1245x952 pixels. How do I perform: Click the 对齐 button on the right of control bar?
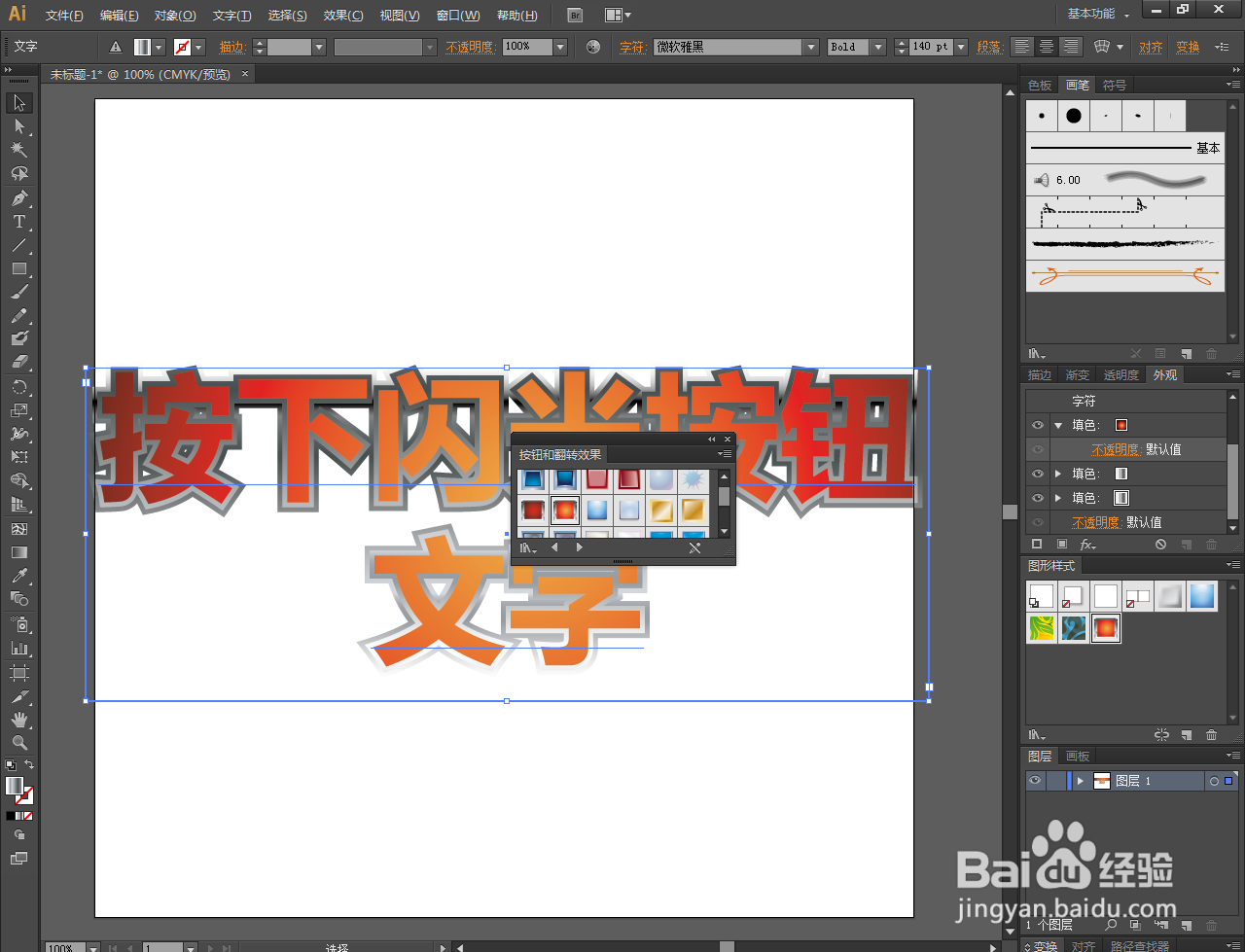tap(1151, 46)
